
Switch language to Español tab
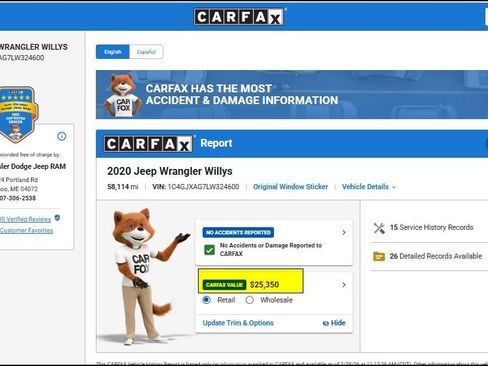click(x=146, y=52)
